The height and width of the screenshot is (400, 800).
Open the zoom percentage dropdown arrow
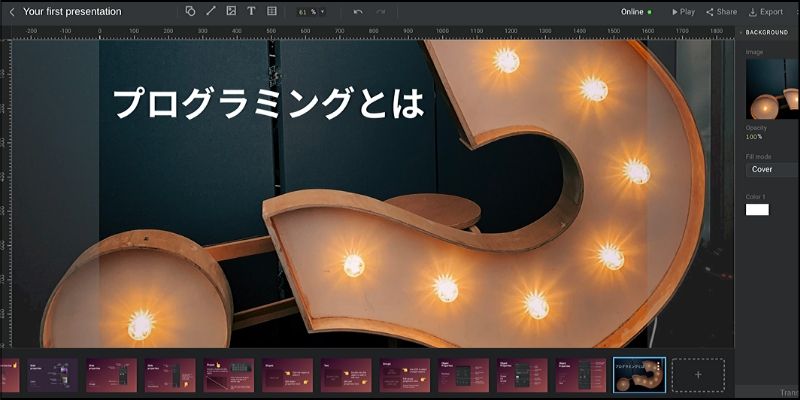coord(322,12)
